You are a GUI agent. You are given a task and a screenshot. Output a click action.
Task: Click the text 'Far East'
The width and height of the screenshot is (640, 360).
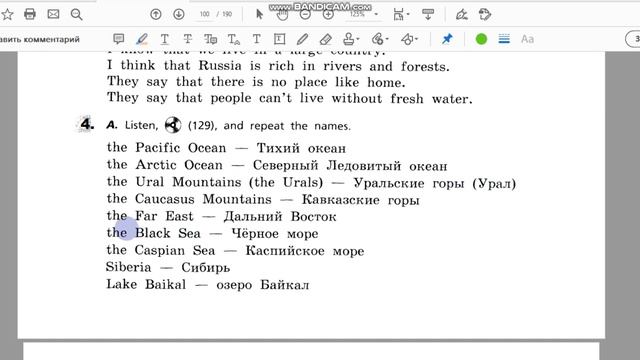coord(164,216)
